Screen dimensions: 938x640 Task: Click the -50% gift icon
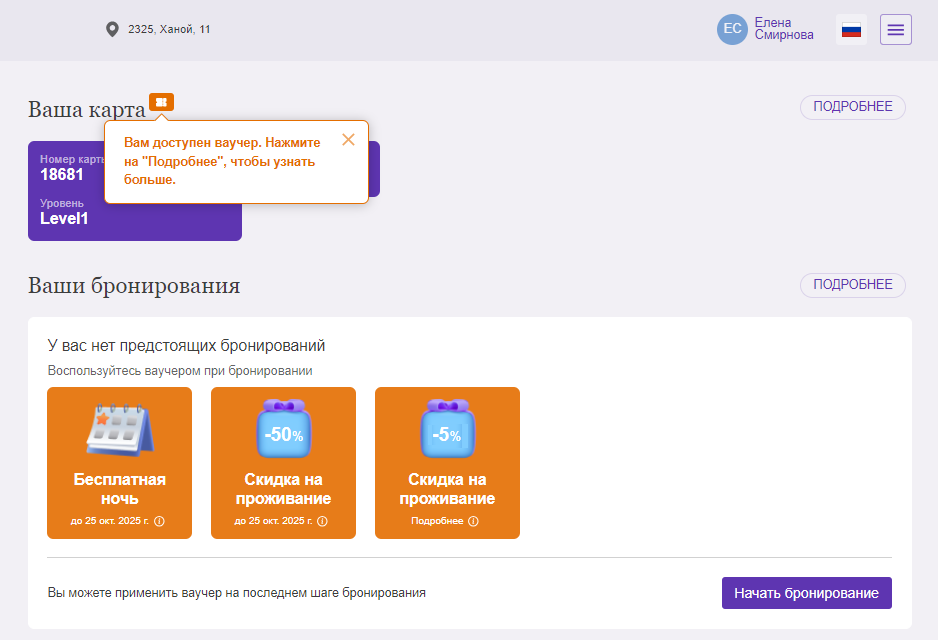284,429
